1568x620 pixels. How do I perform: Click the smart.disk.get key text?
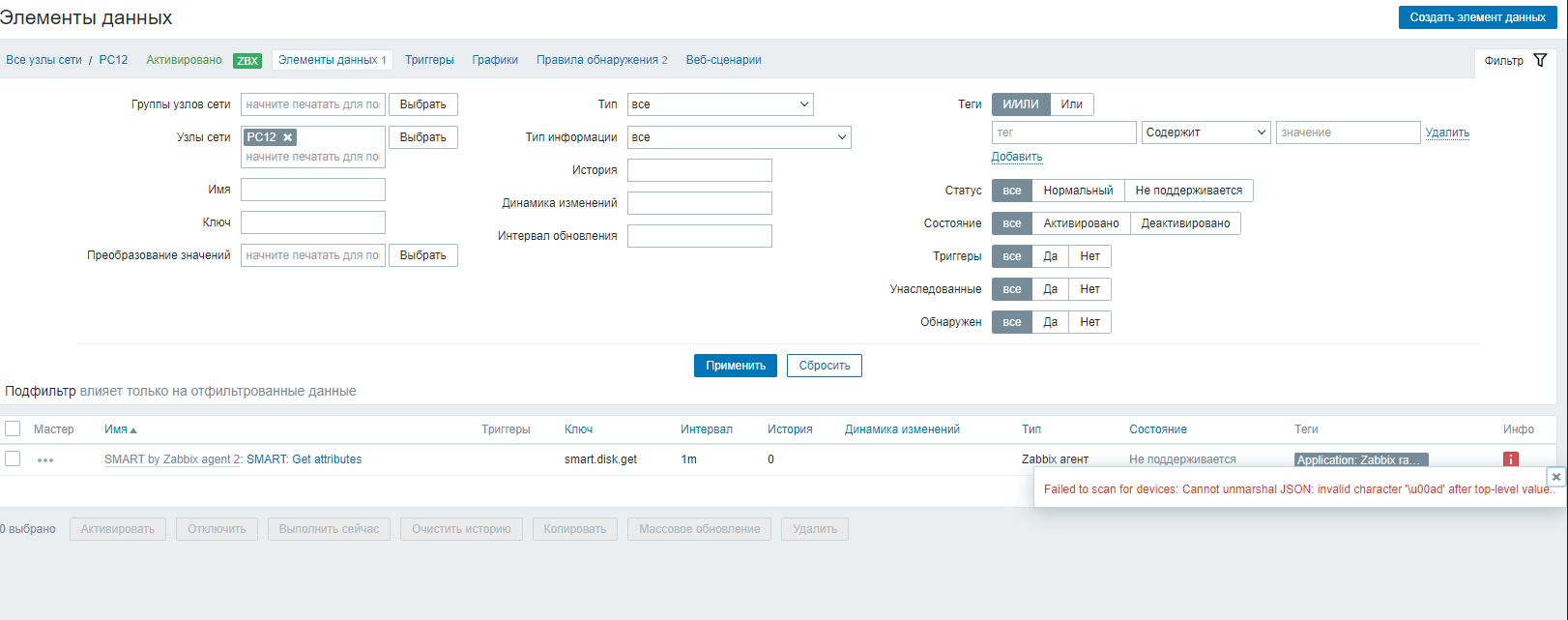point(600,459)
